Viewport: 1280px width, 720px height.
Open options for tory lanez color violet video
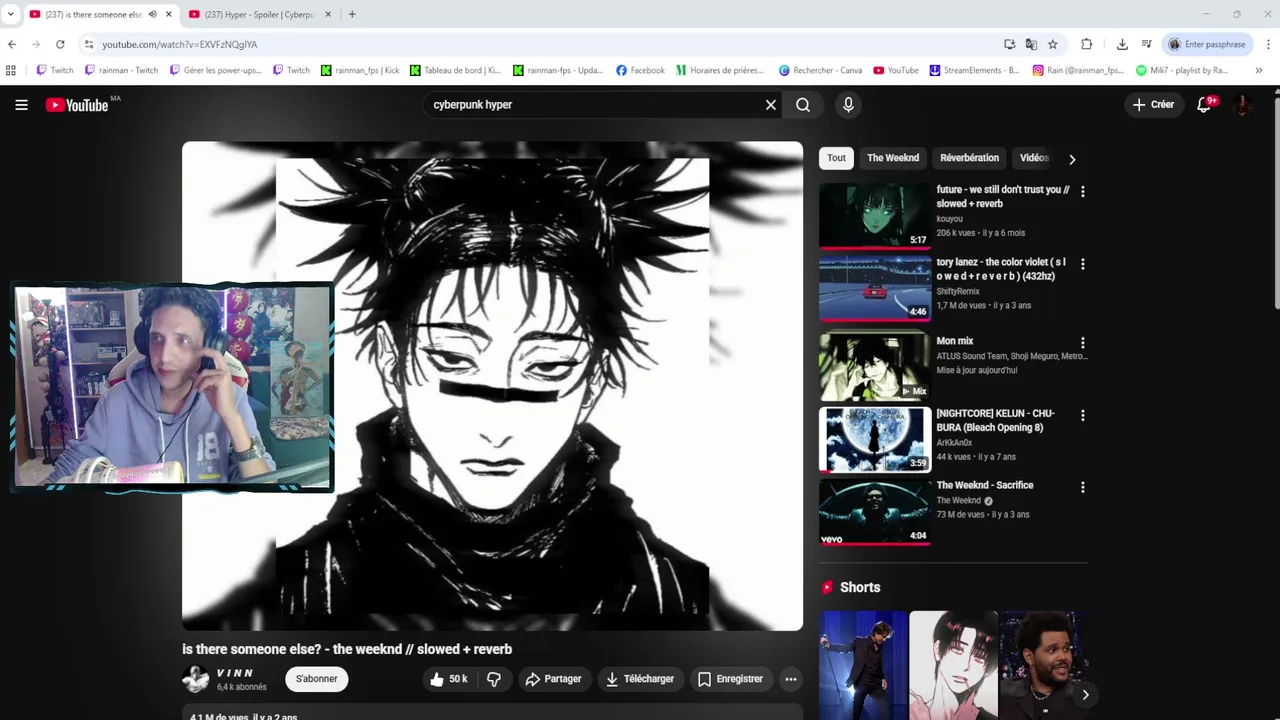(x=1082, y=264)
